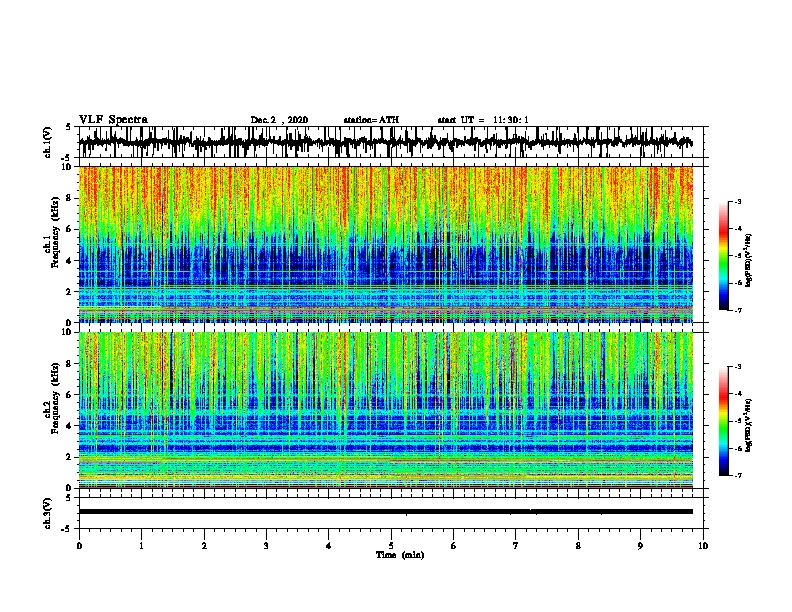Click the ch.1 color bar PSD unit label

click(748, 260)
